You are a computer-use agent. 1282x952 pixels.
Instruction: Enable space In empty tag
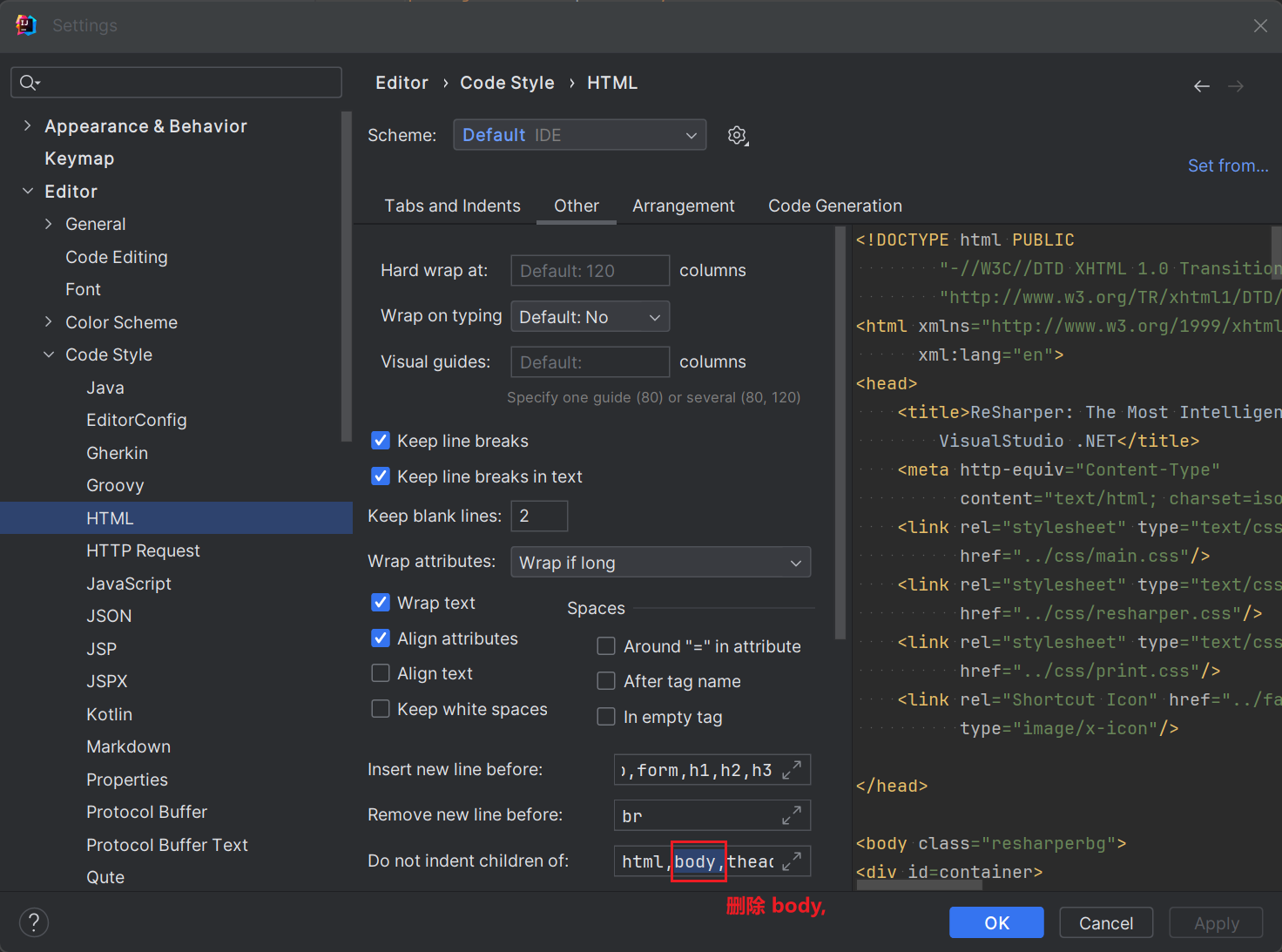coord(606,717)
